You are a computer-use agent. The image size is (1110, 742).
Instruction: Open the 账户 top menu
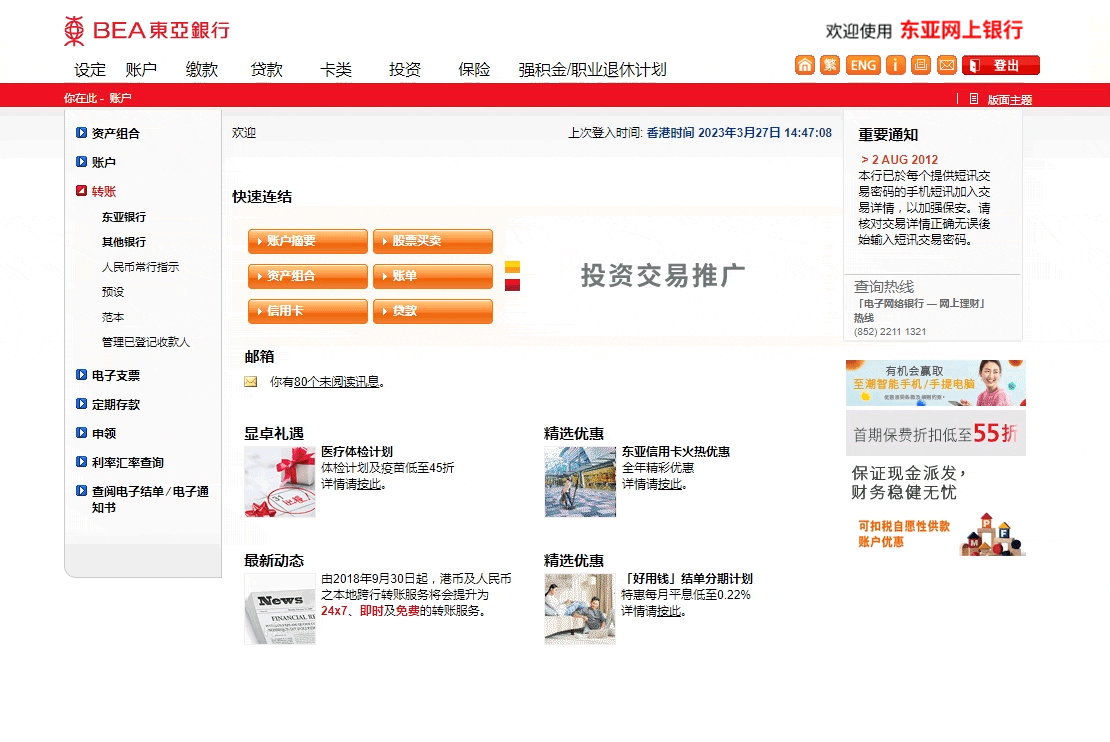pos(141,69)
